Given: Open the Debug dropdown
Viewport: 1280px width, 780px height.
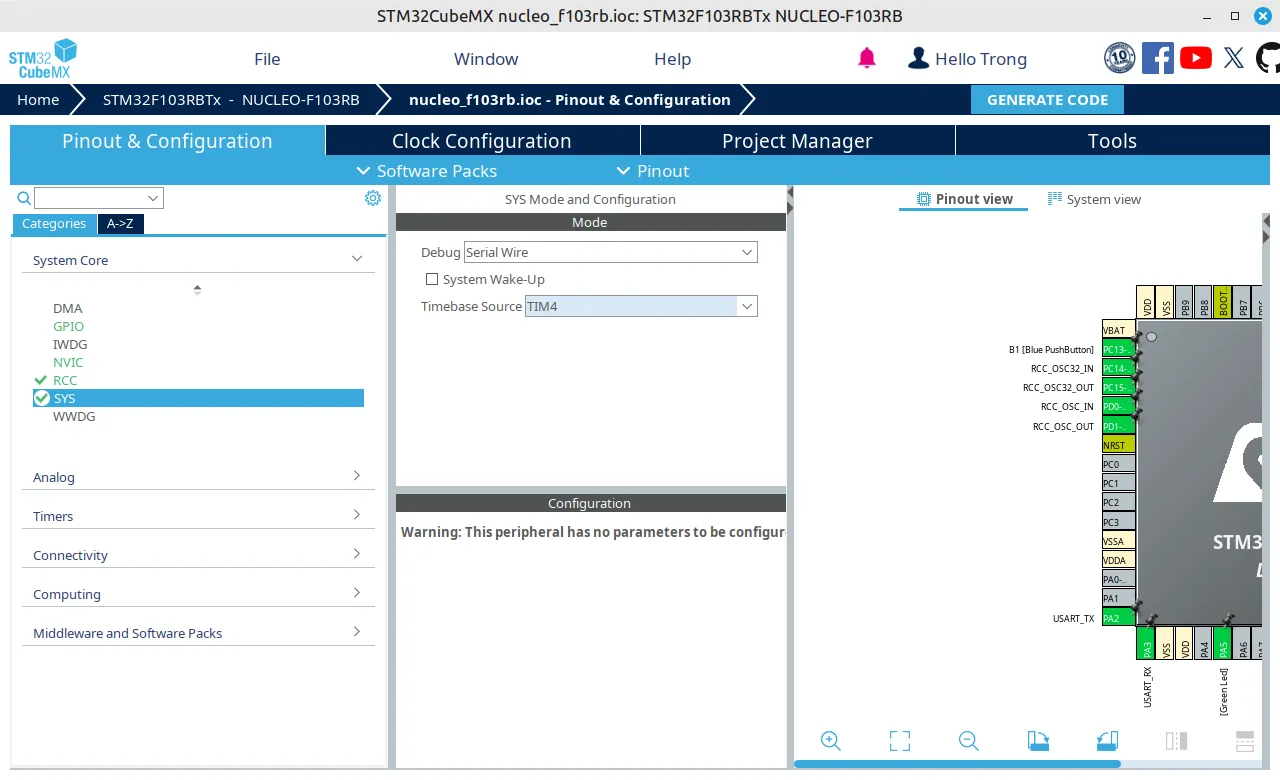Looking at the screenshot, I should pyautogui.click(x=611, y=252).
